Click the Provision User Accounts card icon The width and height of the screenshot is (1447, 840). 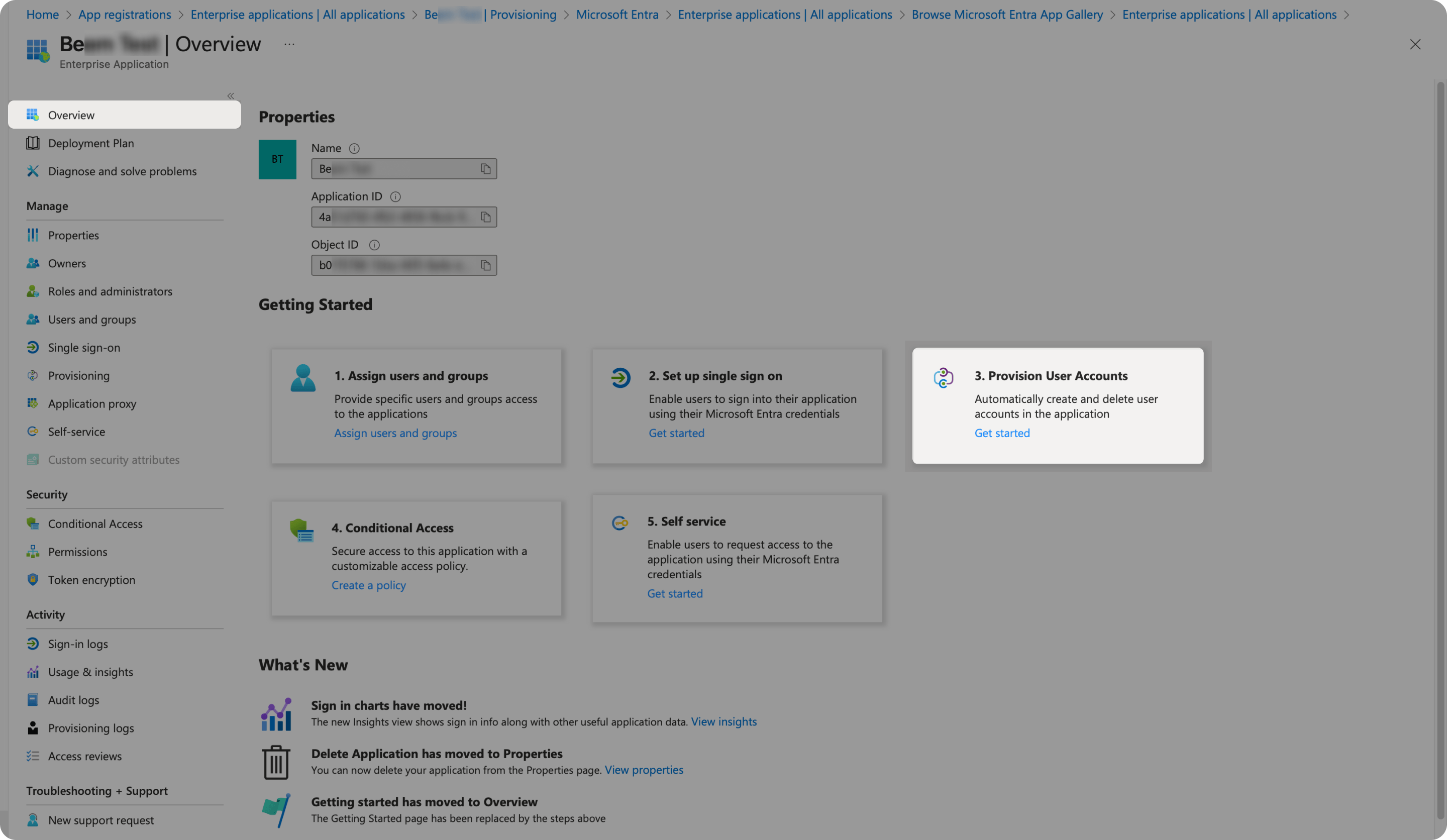944,378
